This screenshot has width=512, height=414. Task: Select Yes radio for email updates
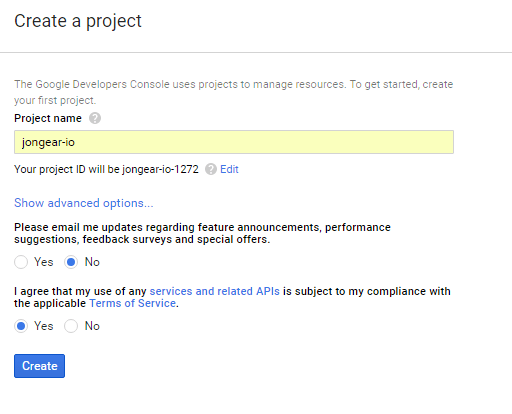click(21, 262)
